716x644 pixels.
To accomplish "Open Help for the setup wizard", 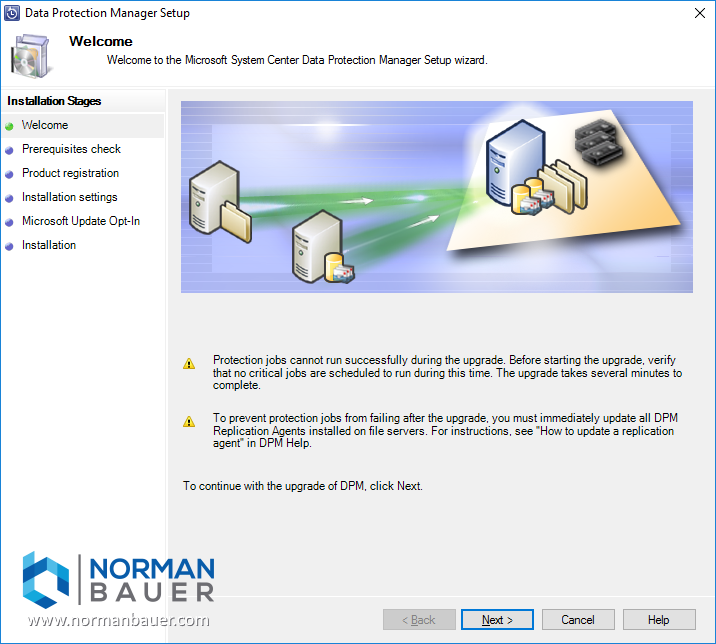I will coord(658,620).
